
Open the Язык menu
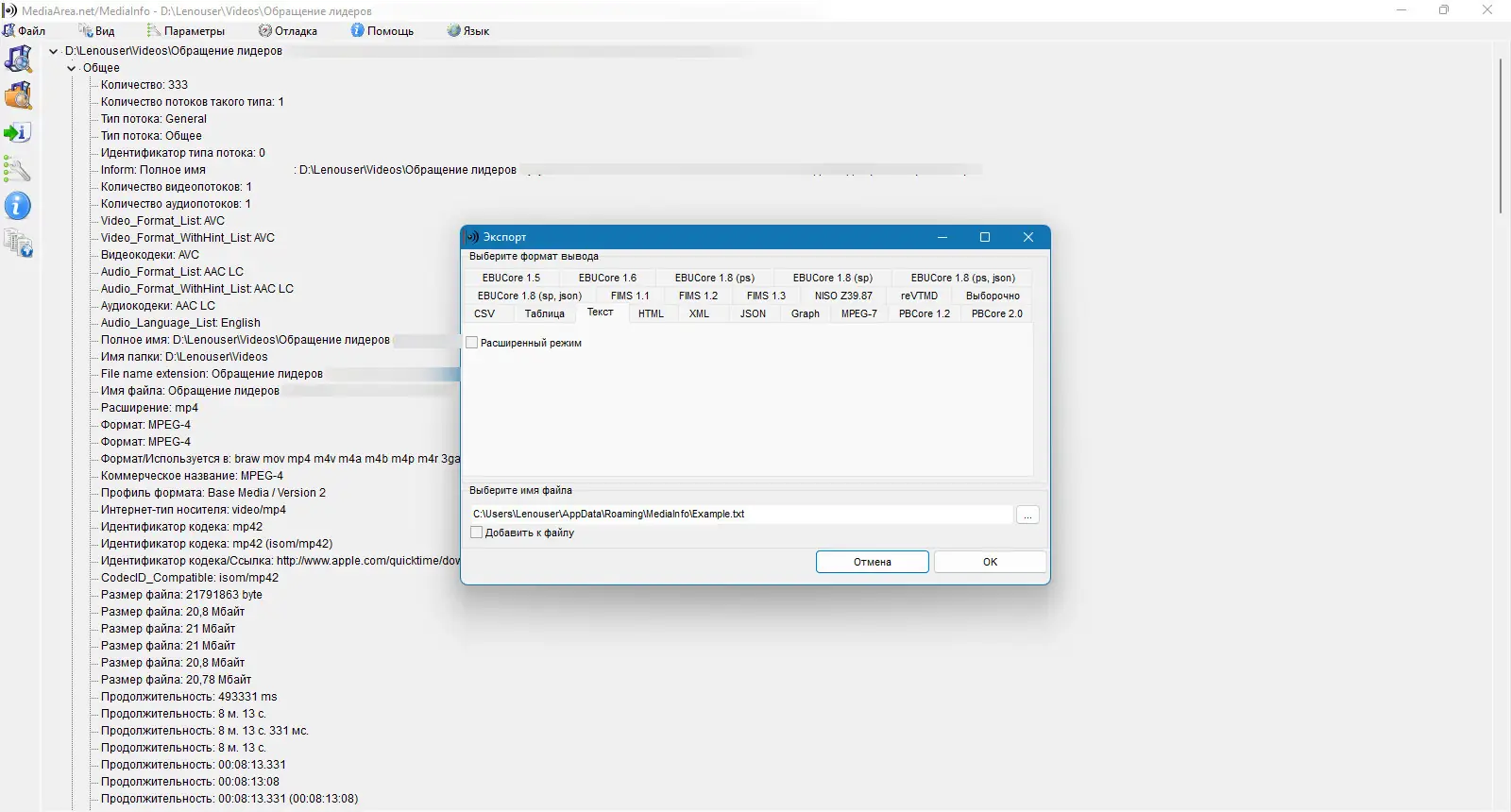(x=468, y=31)
